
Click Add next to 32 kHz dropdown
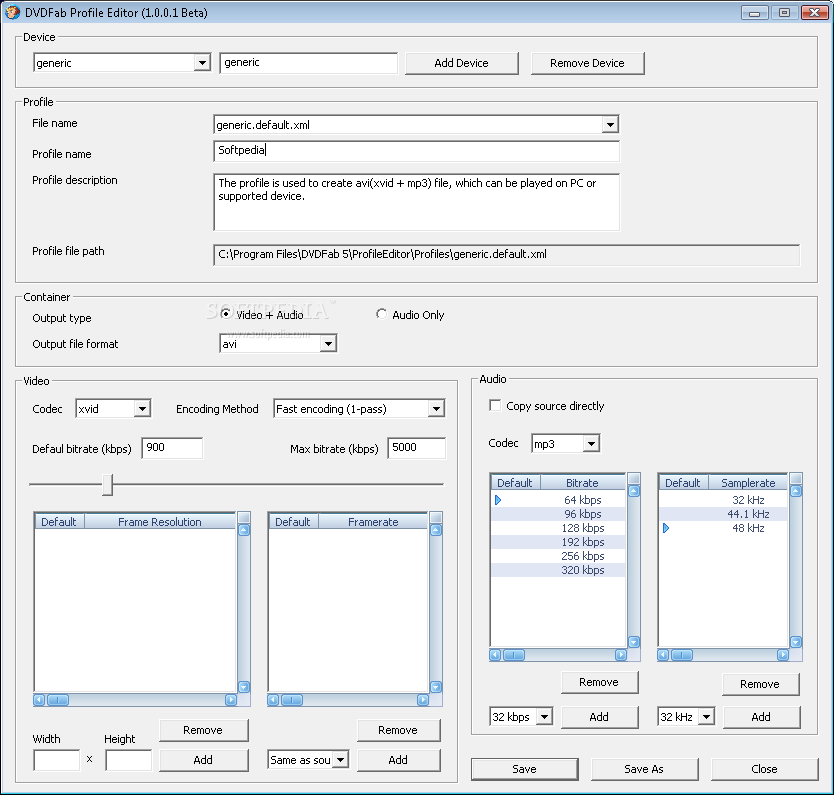(x=761, y=717)
